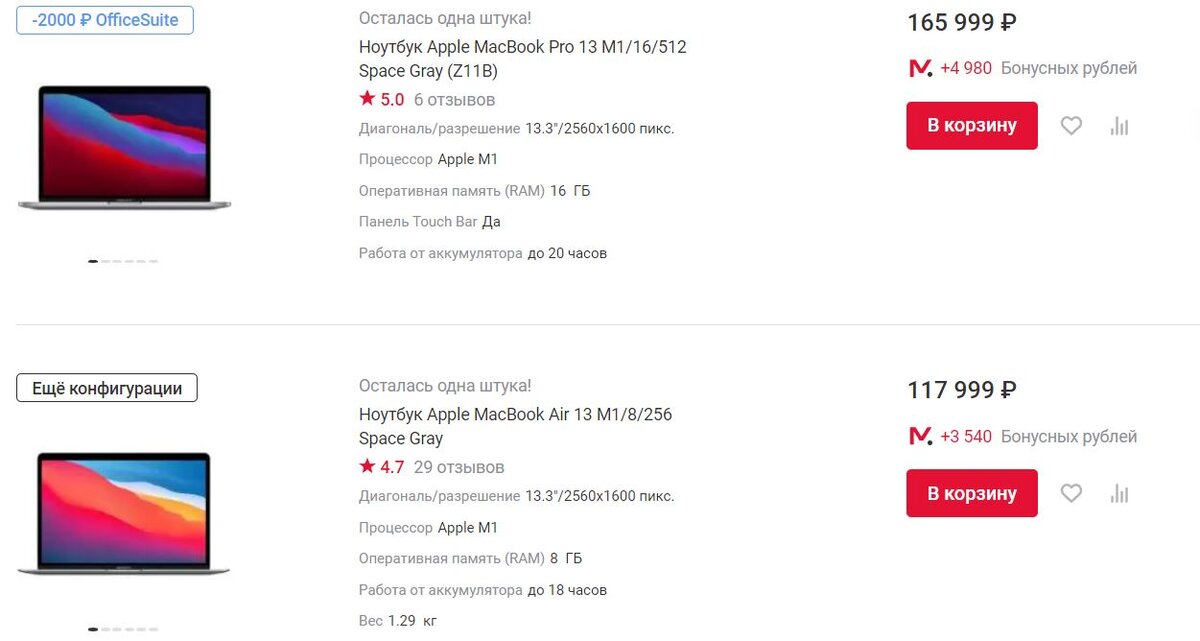Open MacBook Pro 13 M1/16/512 product title

point(522,59)
